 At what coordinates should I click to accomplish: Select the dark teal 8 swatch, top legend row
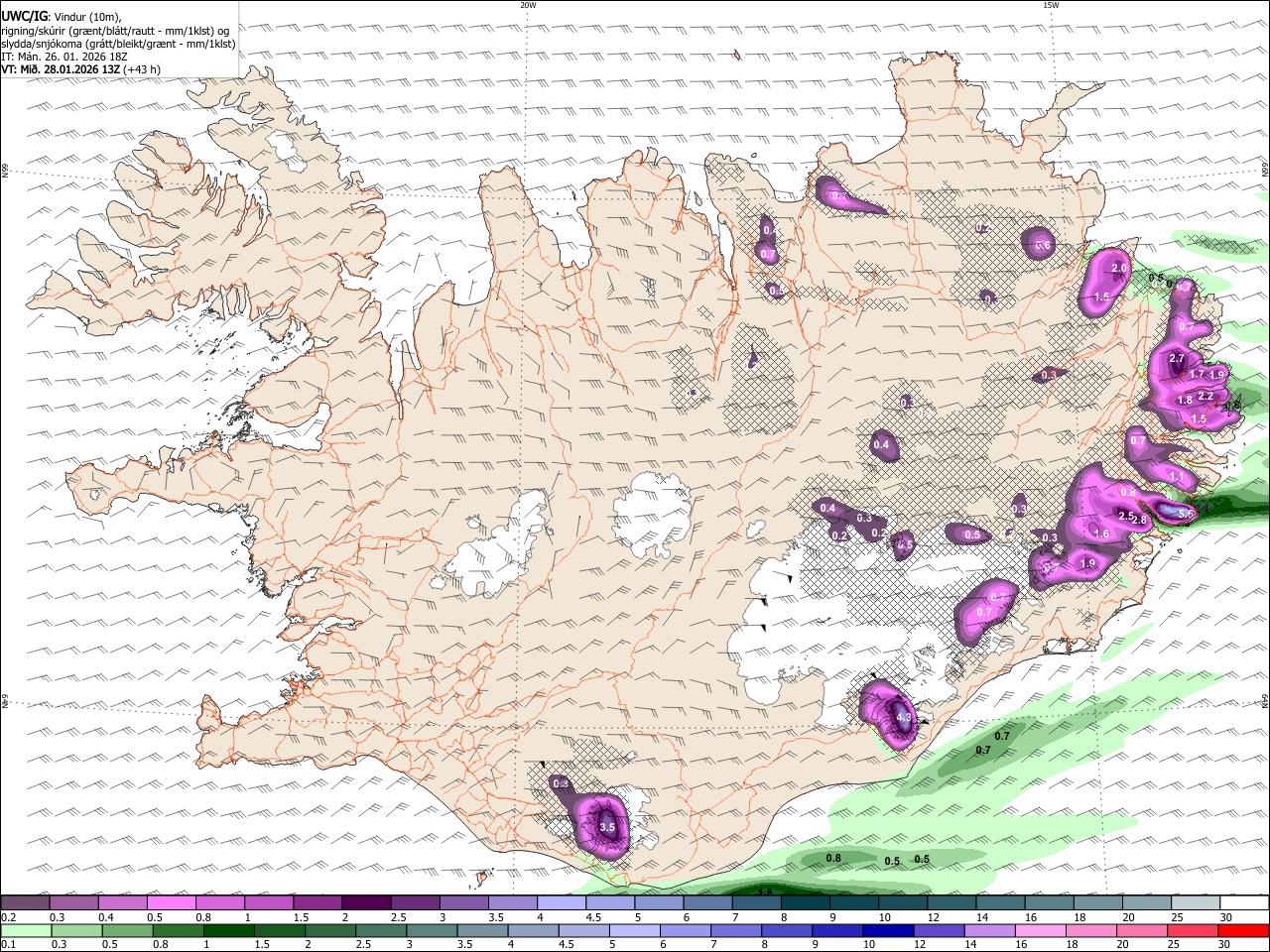click(x=804, y=903)
